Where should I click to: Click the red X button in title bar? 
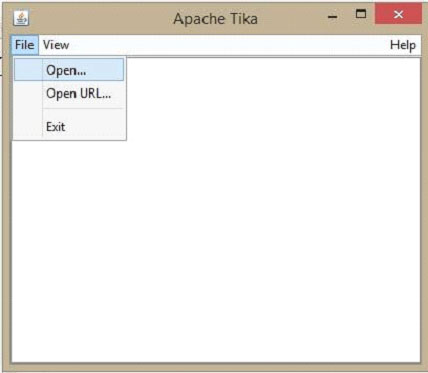tap(398, 14)
